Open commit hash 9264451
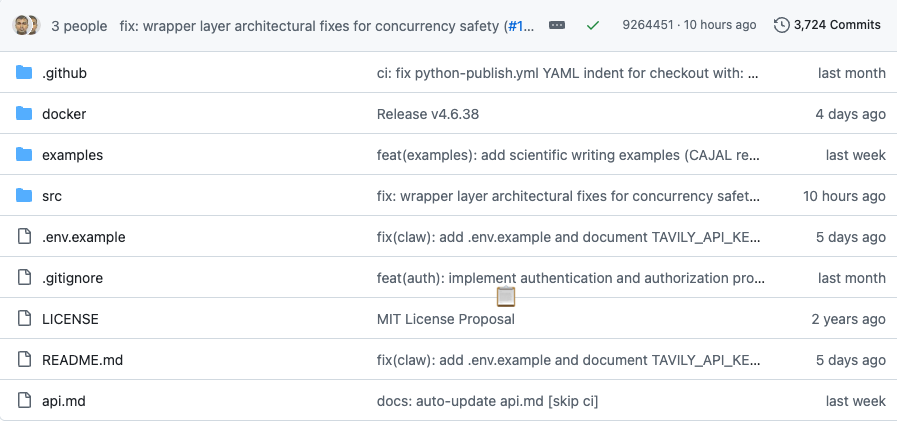 648,25
